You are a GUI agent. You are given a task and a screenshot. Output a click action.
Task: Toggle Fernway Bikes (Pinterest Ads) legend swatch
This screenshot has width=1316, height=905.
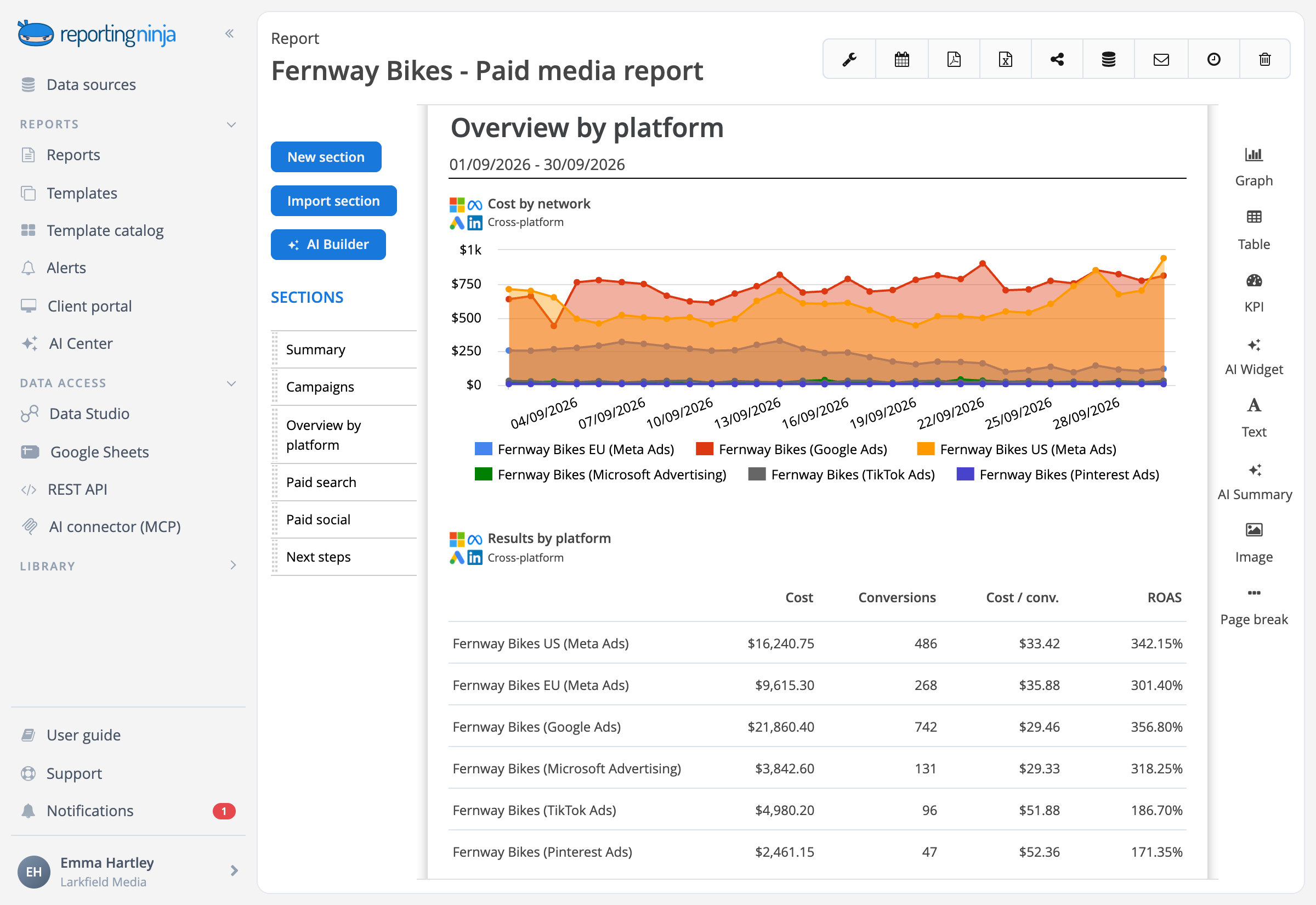[x=965, y=473]
